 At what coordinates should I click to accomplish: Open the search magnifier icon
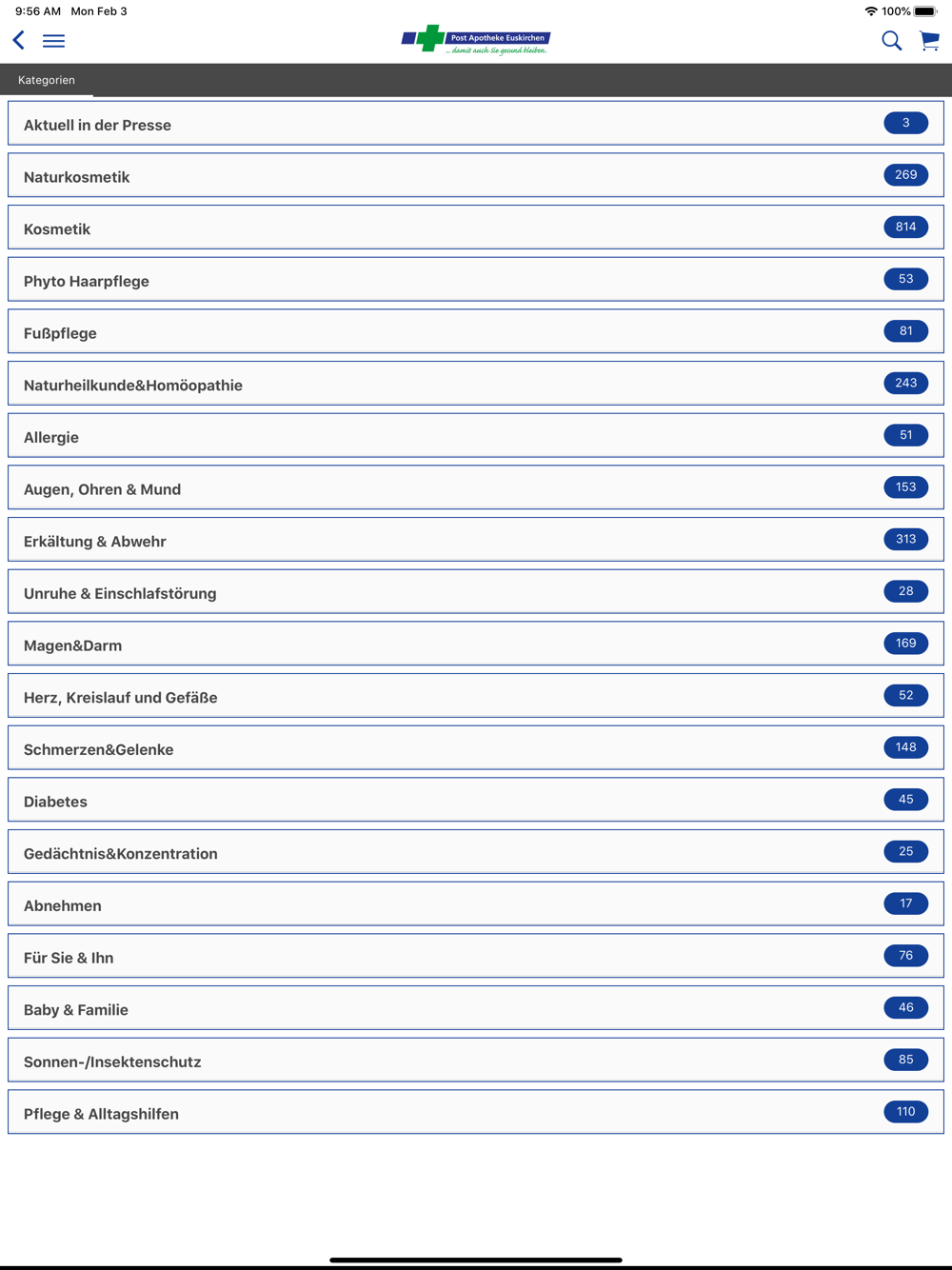point(891,40)
